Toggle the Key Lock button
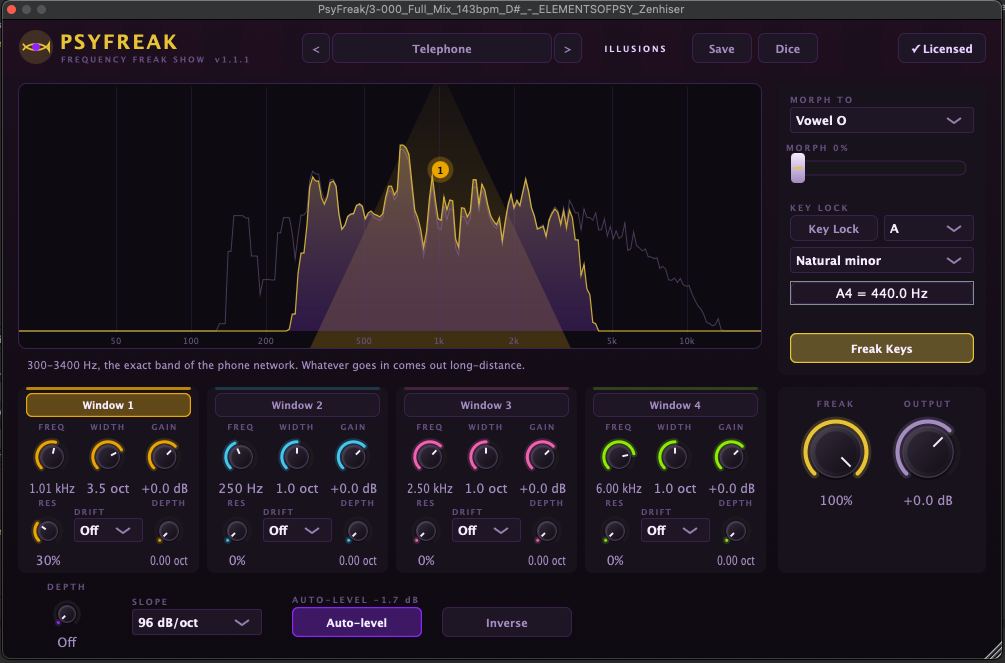Viewport: 1005px width, 663px height. pos(833,229)
